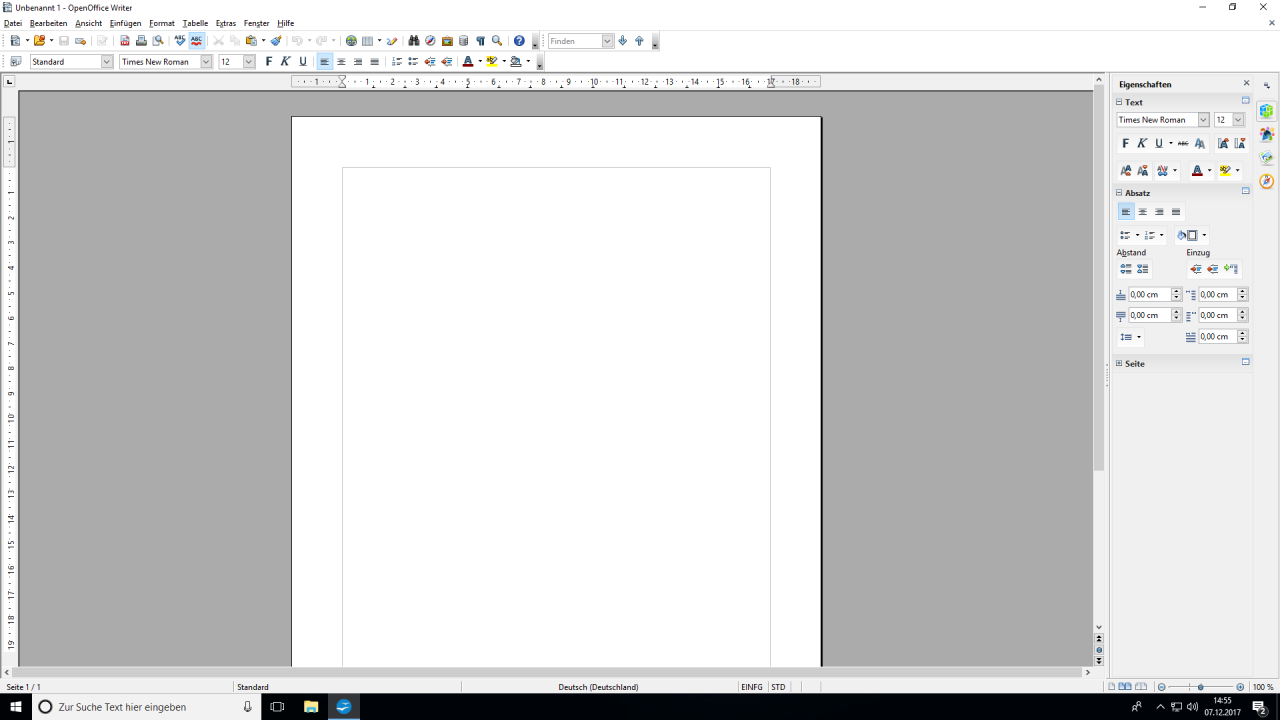The image size is (1280, 720).
Task: Open OpenOffice Help question mark icon
Action: point(519,41)
